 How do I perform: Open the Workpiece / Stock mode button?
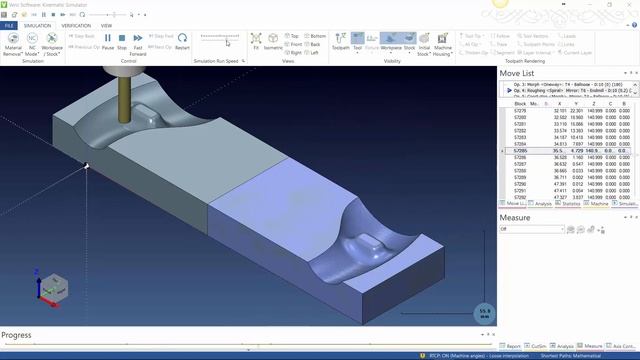coord(52,44)
